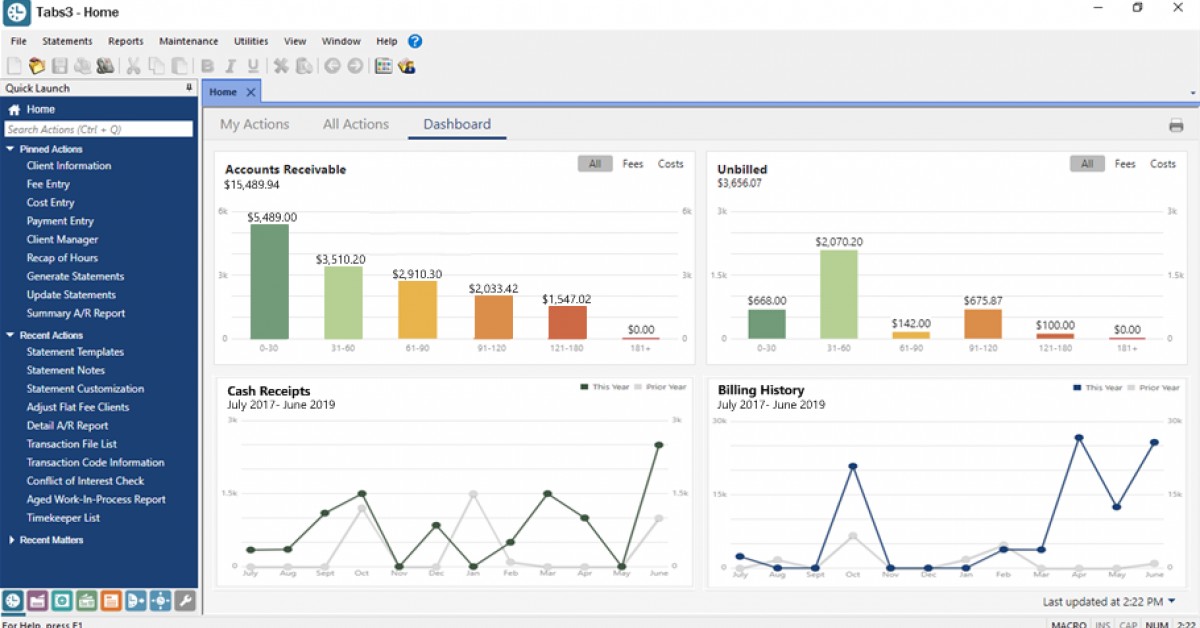
Task: Click the Italic toolbar icon
Action: point(231,65)
